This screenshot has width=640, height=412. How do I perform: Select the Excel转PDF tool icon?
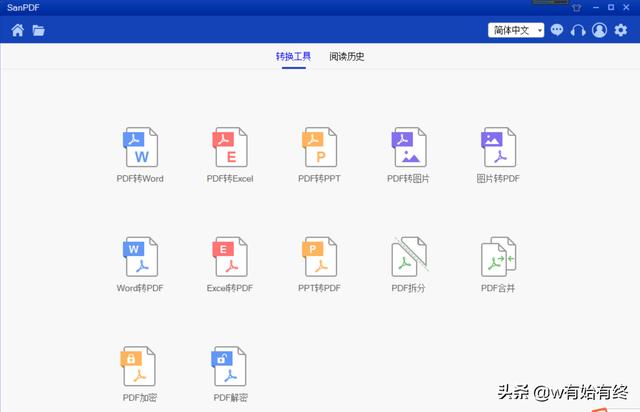tap(230, 258)
